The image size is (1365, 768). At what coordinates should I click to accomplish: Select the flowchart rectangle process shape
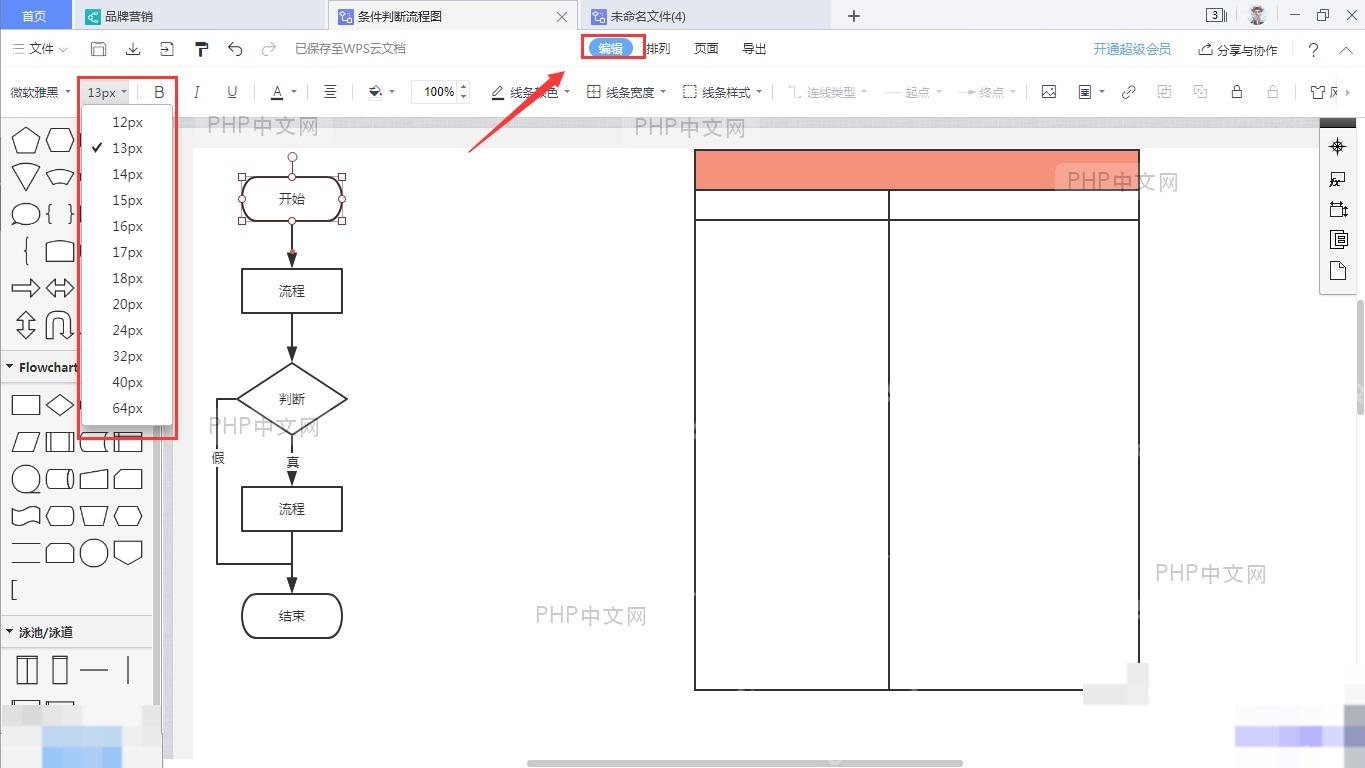pyautogui.click(x=25, y=405)
